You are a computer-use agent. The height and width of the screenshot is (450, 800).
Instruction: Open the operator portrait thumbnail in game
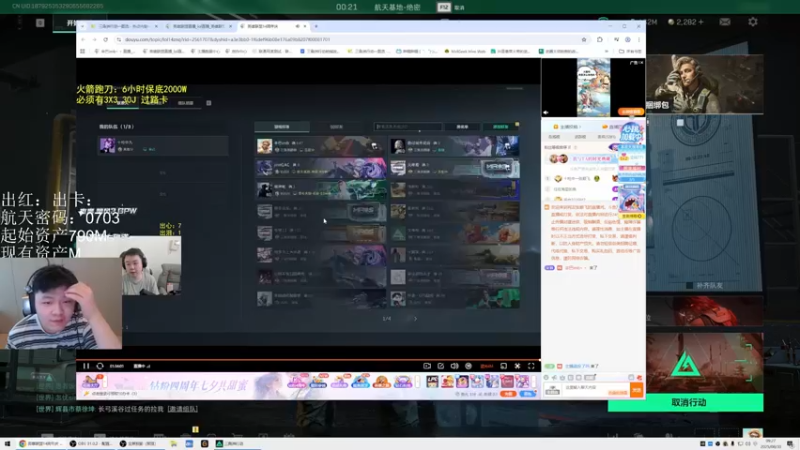[705, 84]
